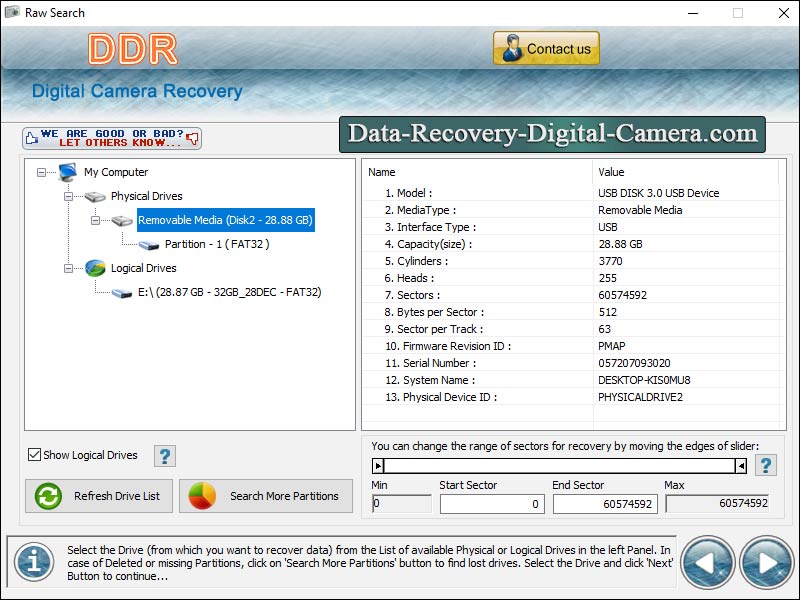Click the Name column header

(478, 172)
